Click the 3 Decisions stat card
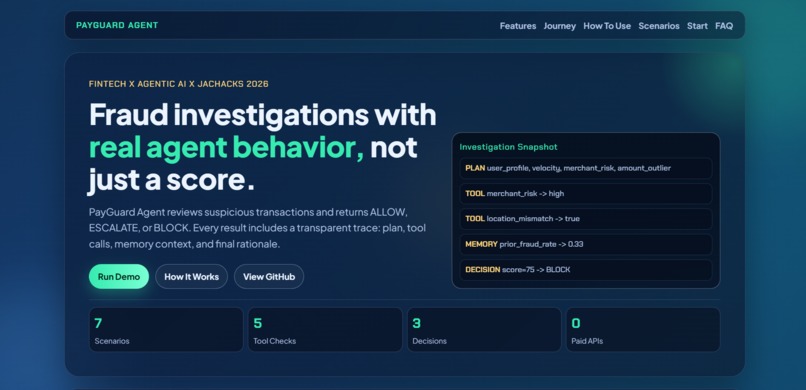The height and width of the screenshot is (390, 806). click(484, 329)
